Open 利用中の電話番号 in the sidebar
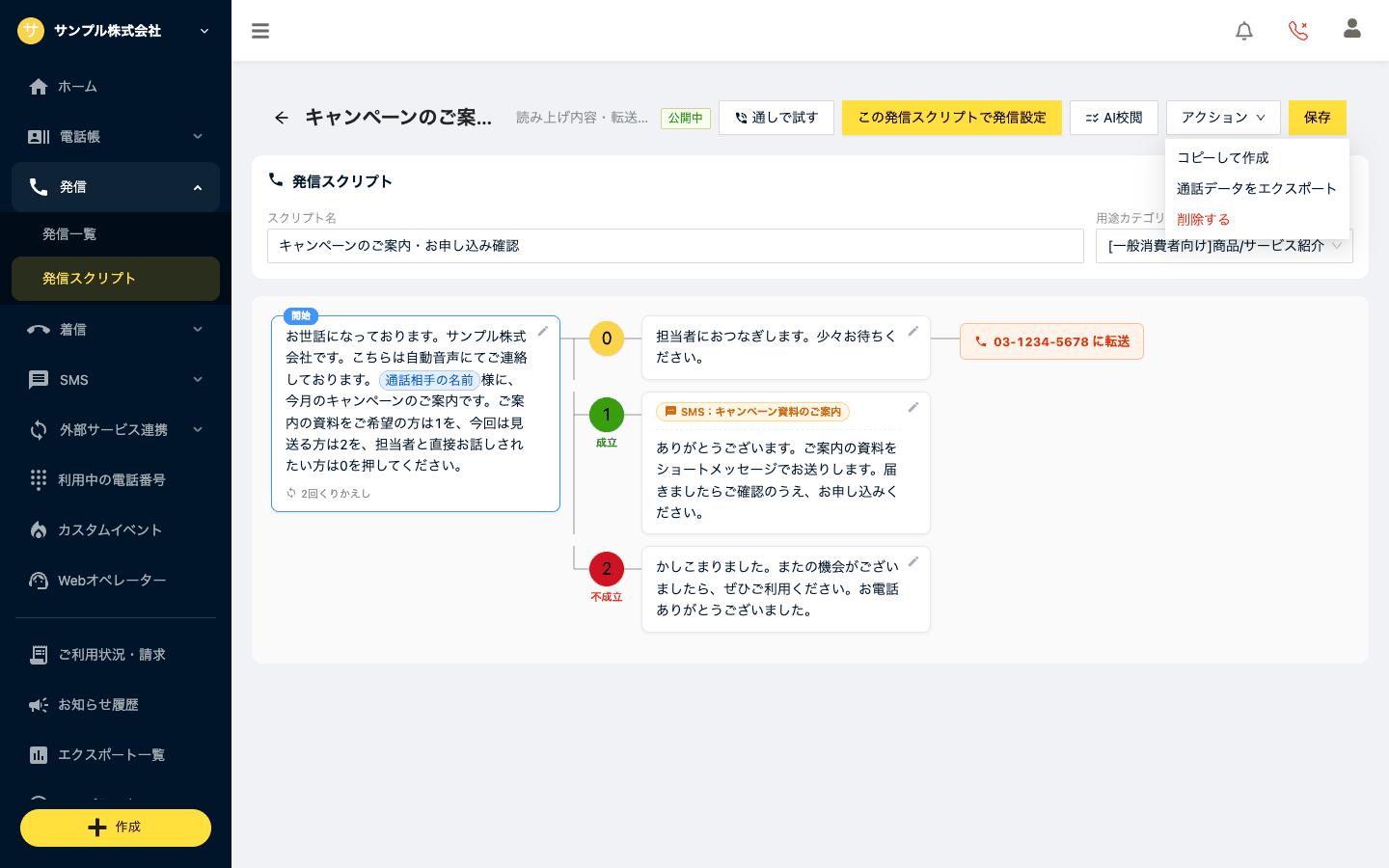Viewport: 1389px width, 868px height. (x=116, y=479)
